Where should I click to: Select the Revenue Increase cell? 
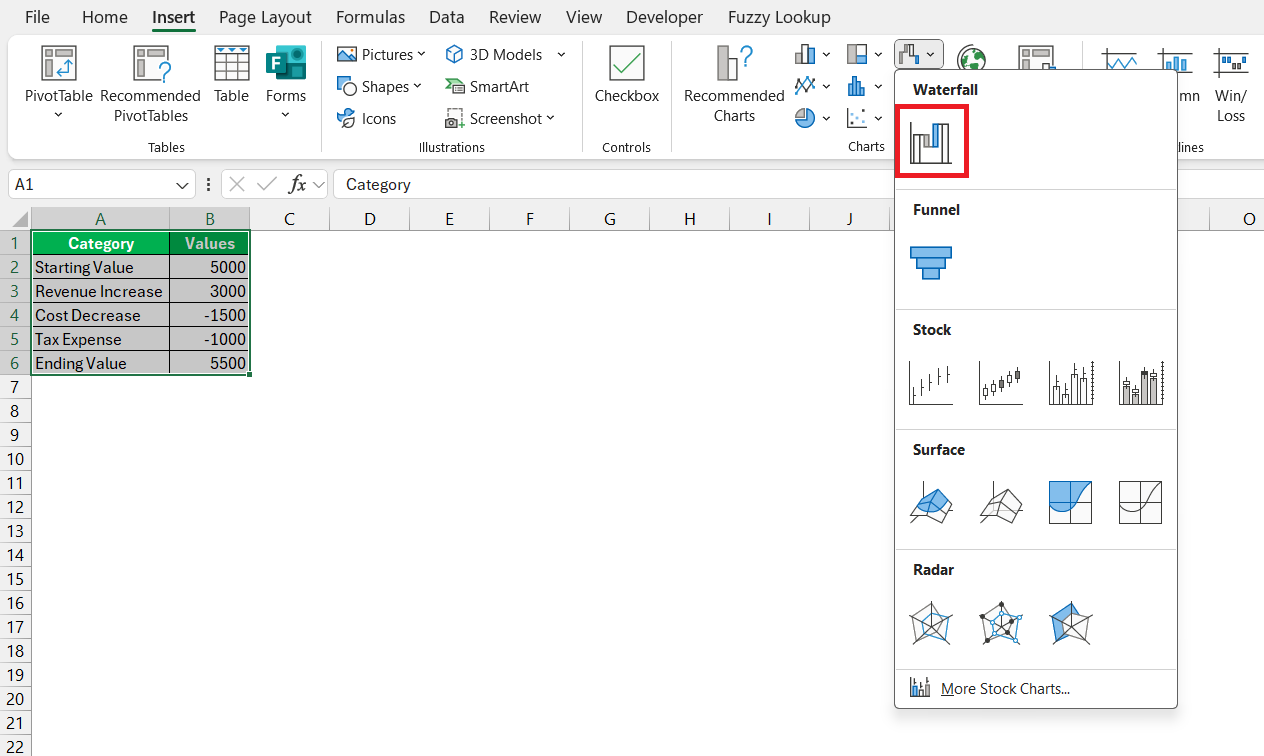click(x=101, y=291)
